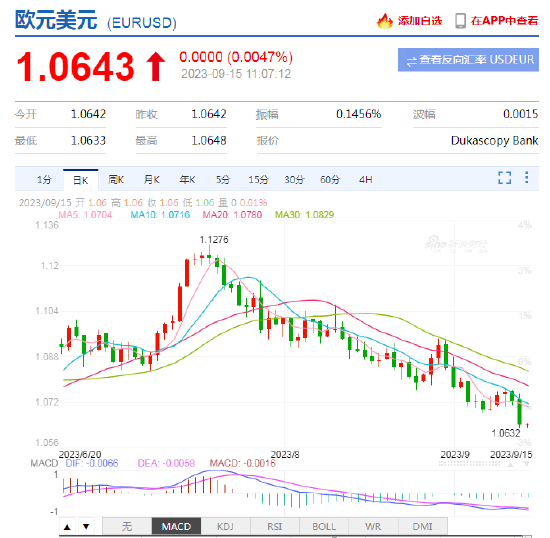Switch to the 1分 chart tab
This screenshot has width=550, height=538.
click(x=45, y=180)
